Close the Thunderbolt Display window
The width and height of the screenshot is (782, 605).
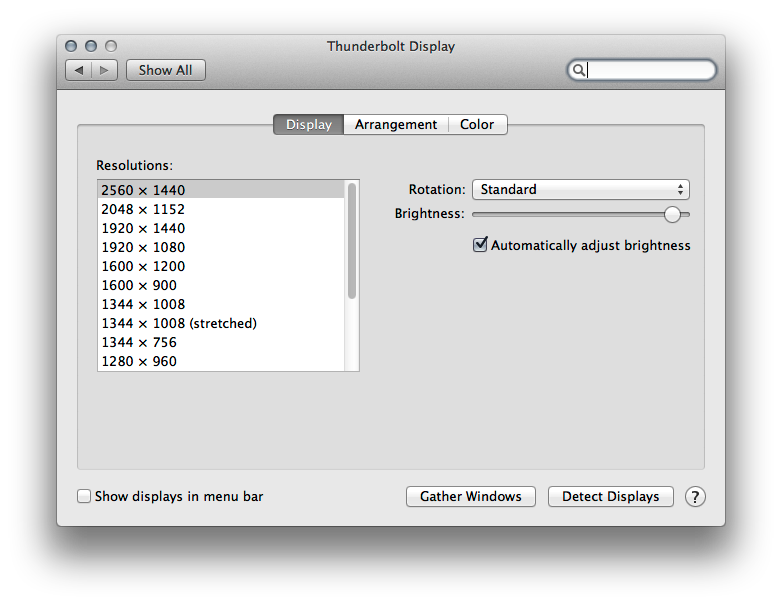pos(71,46)
